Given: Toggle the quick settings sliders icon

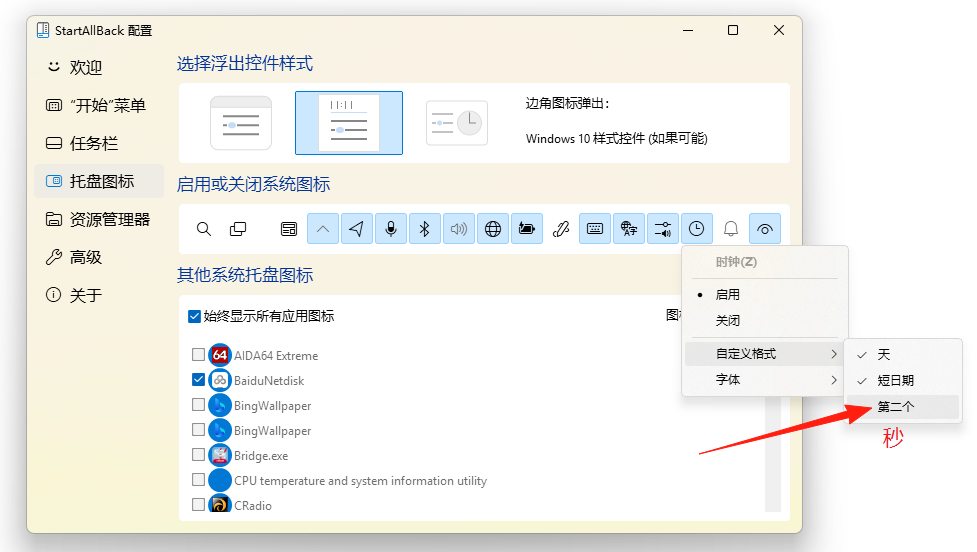Looking at the screenshot, I should pyautogui.click(x=663, y=229).
